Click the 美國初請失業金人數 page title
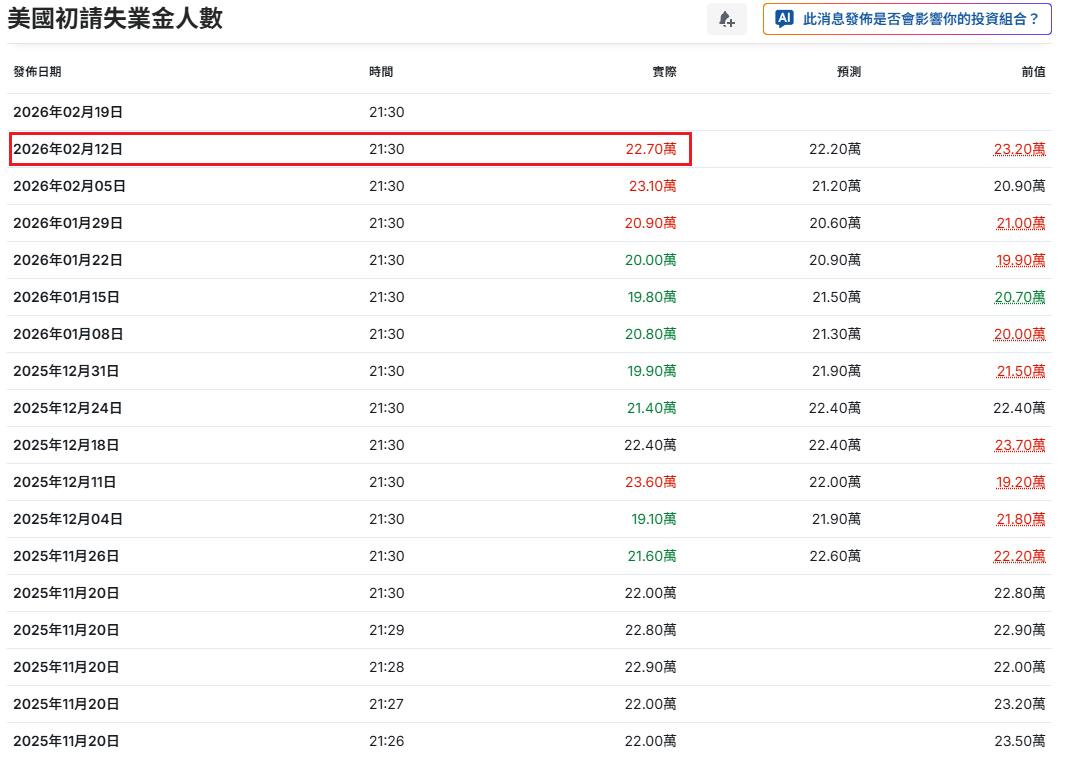This screenshot has height=757, width=1067. coord(115,18)
